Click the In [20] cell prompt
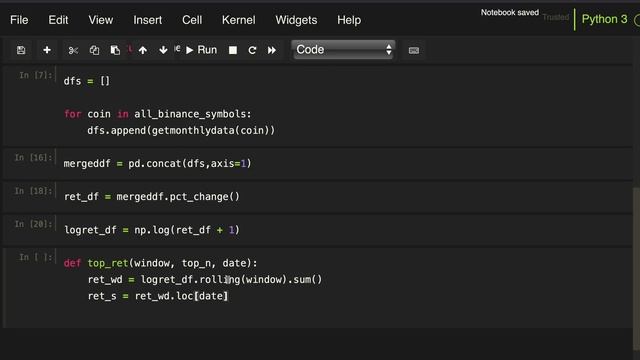 pyautogui.click(x=33, y=224)
